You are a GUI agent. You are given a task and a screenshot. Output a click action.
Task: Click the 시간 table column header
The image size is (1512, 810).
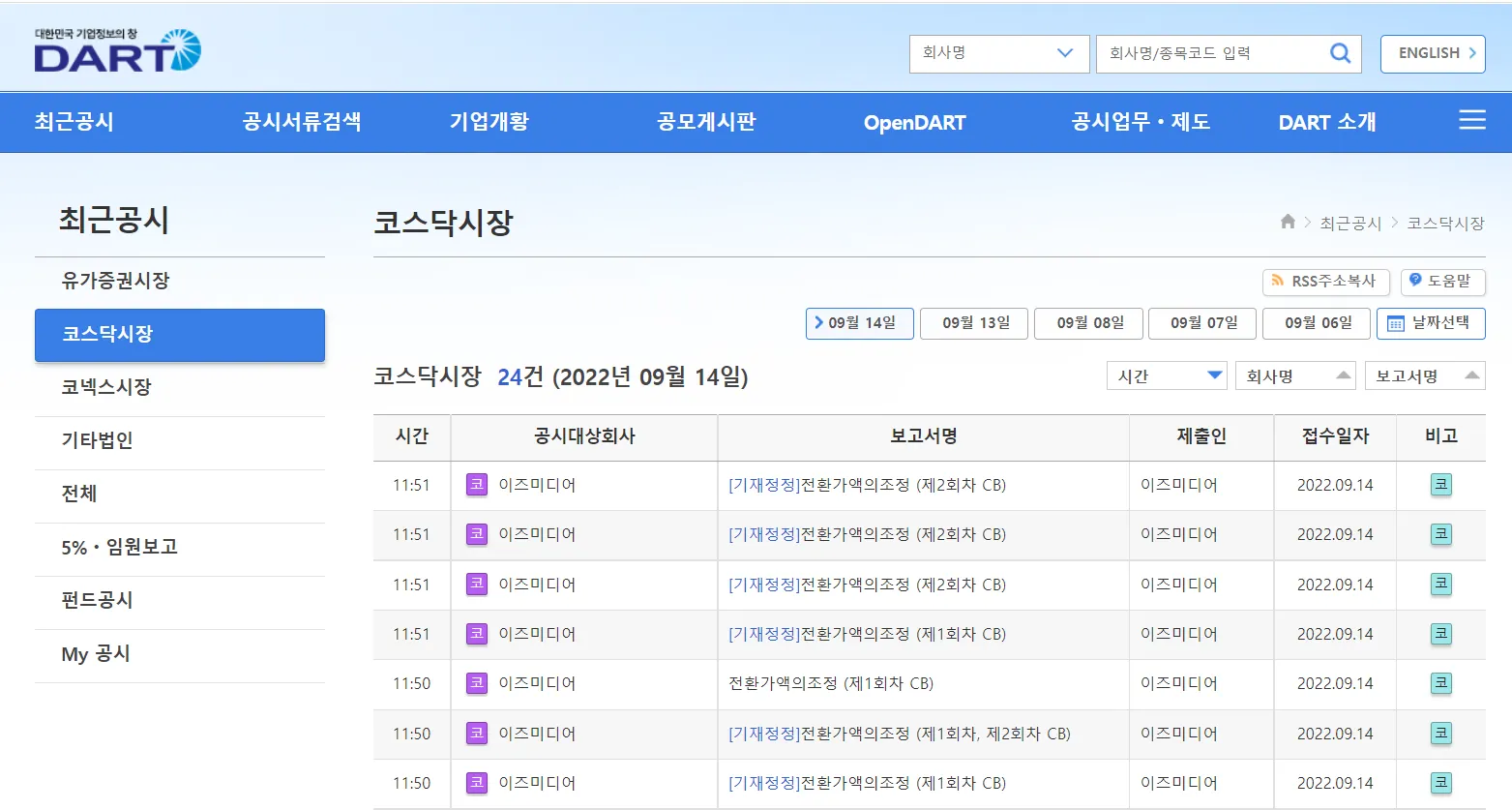(x=412, y=436)
